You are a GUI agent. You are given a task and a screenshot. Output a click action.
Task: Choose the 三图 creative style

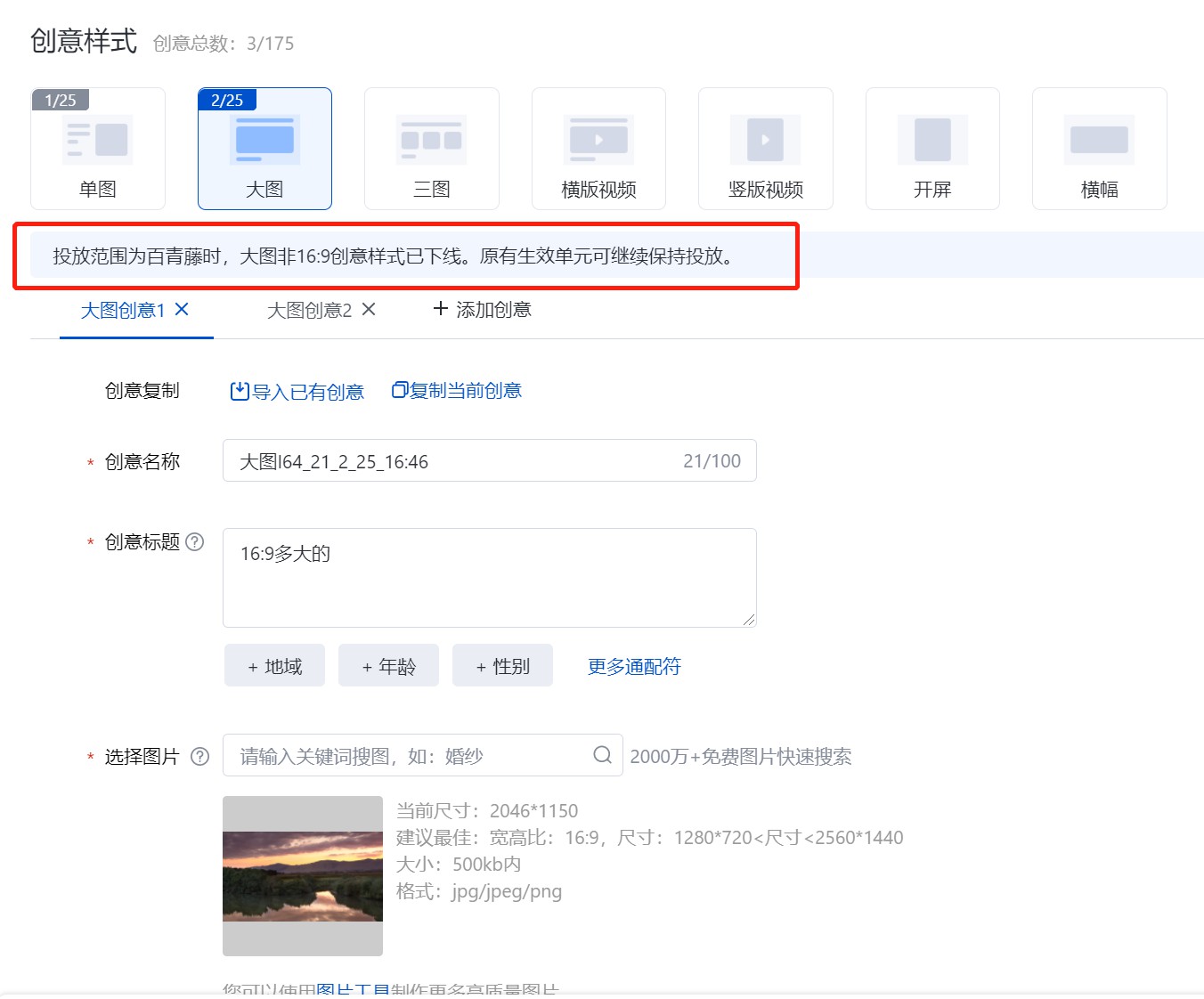coord(432,149)
